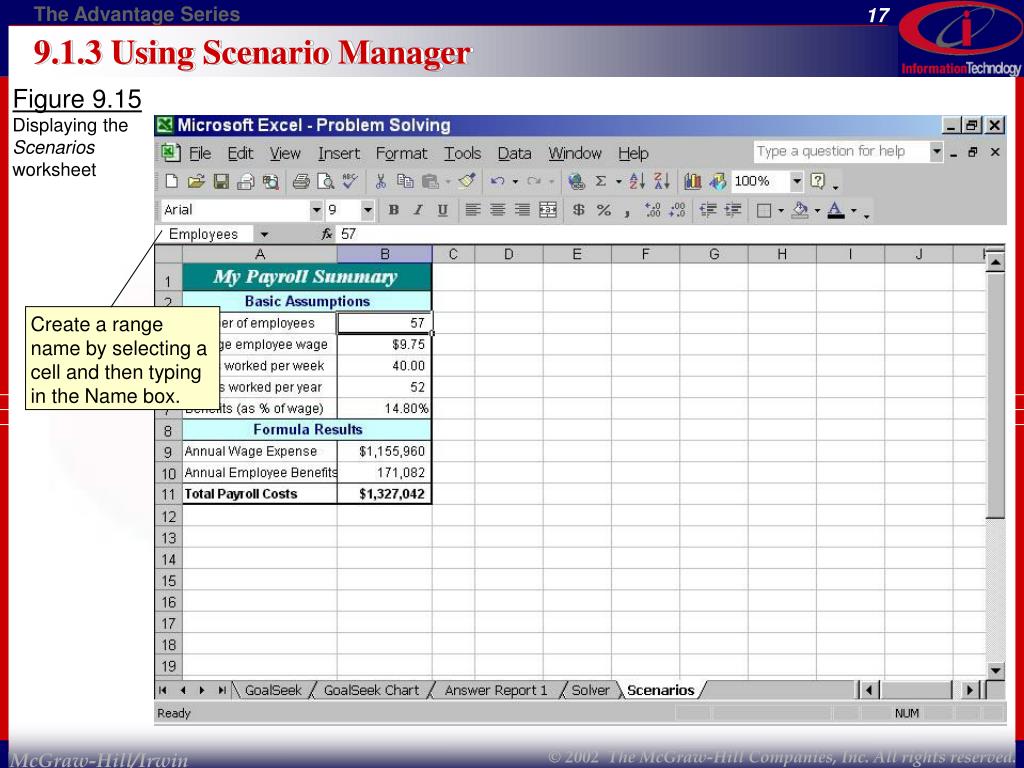1024x768 pixels.
Task: Increase decimal places
Action: click(652, 210)
